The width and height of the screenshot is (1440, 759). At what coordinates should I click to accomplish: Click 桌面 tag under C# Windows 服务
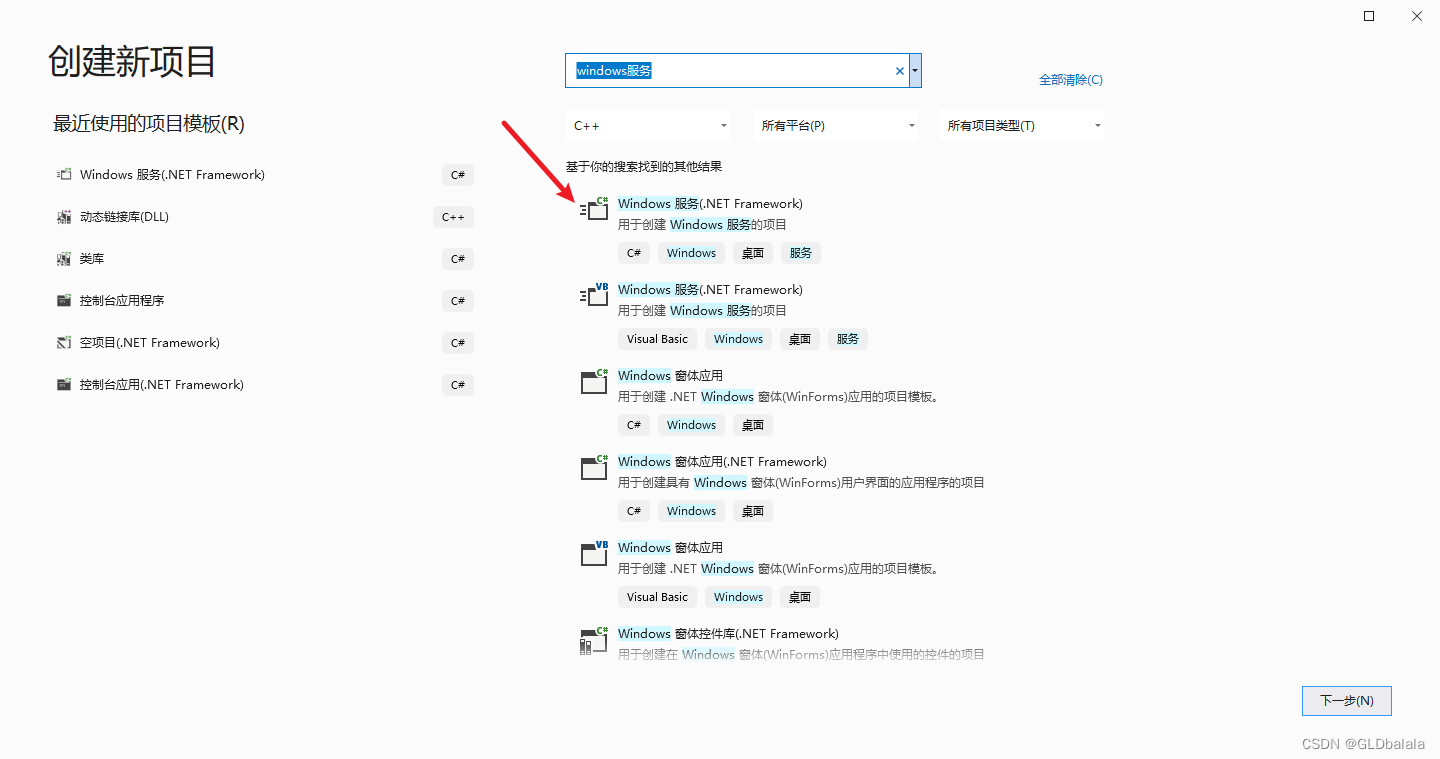coord(753,253)
